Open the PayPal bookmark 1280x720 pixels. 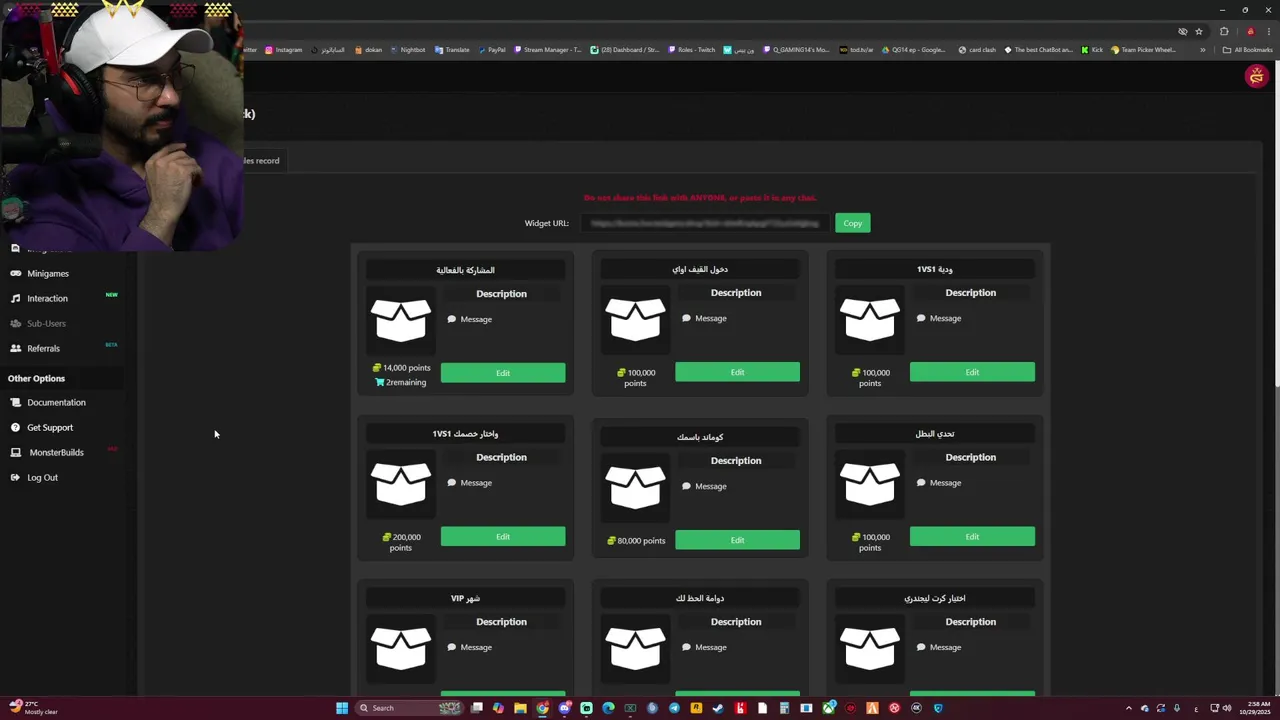tap(492, 50)
